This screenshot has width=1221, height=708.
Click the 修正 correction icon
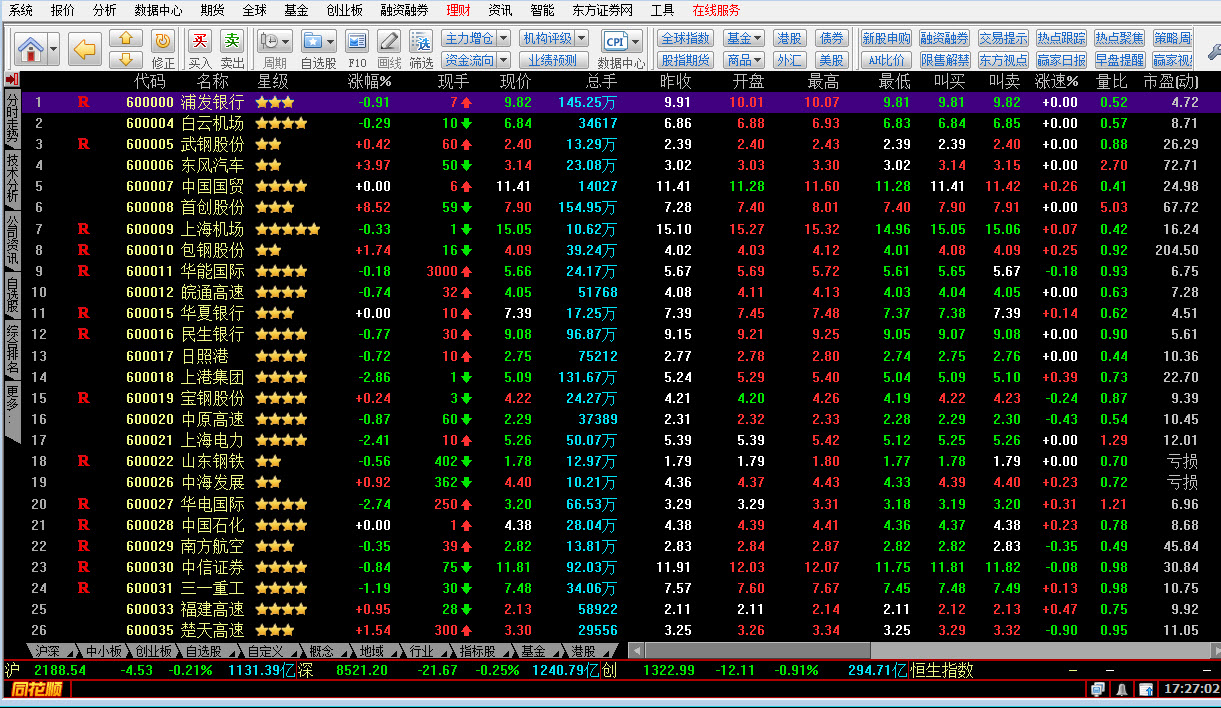point(162,41)
